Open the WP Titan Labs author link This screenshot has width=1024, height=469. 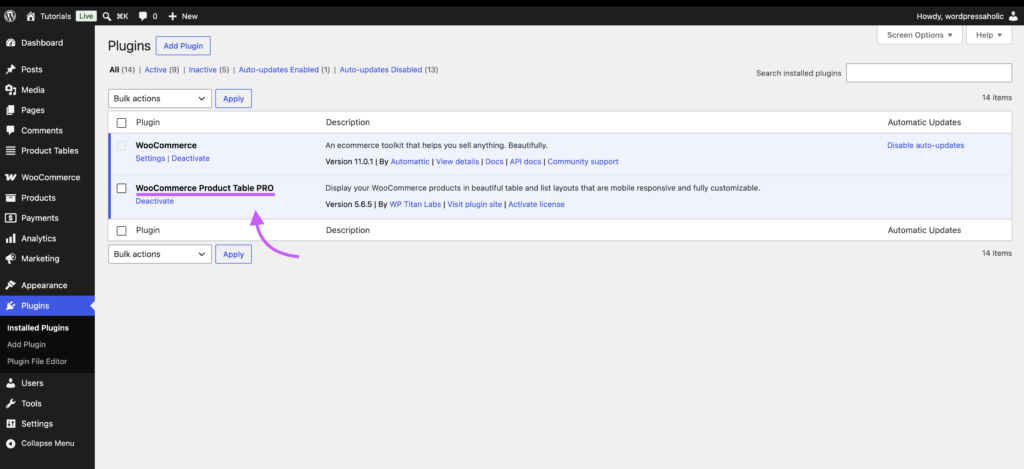click(x=415, y=204)
